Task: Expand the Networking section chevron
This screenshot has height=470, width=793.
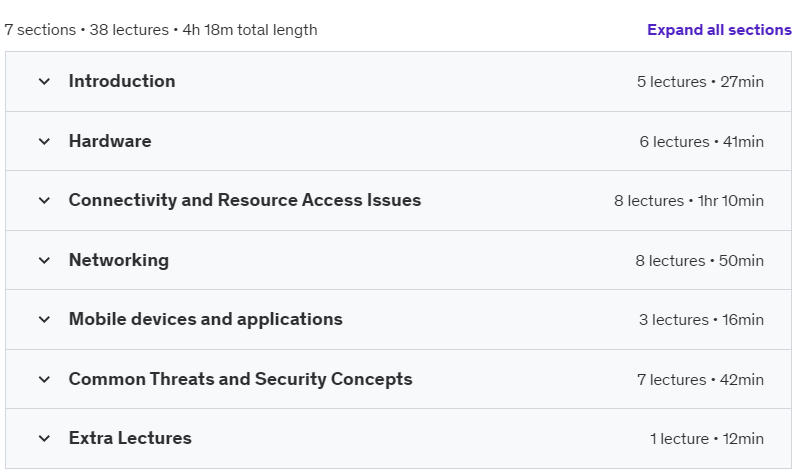Action: (x=45, y=261)
